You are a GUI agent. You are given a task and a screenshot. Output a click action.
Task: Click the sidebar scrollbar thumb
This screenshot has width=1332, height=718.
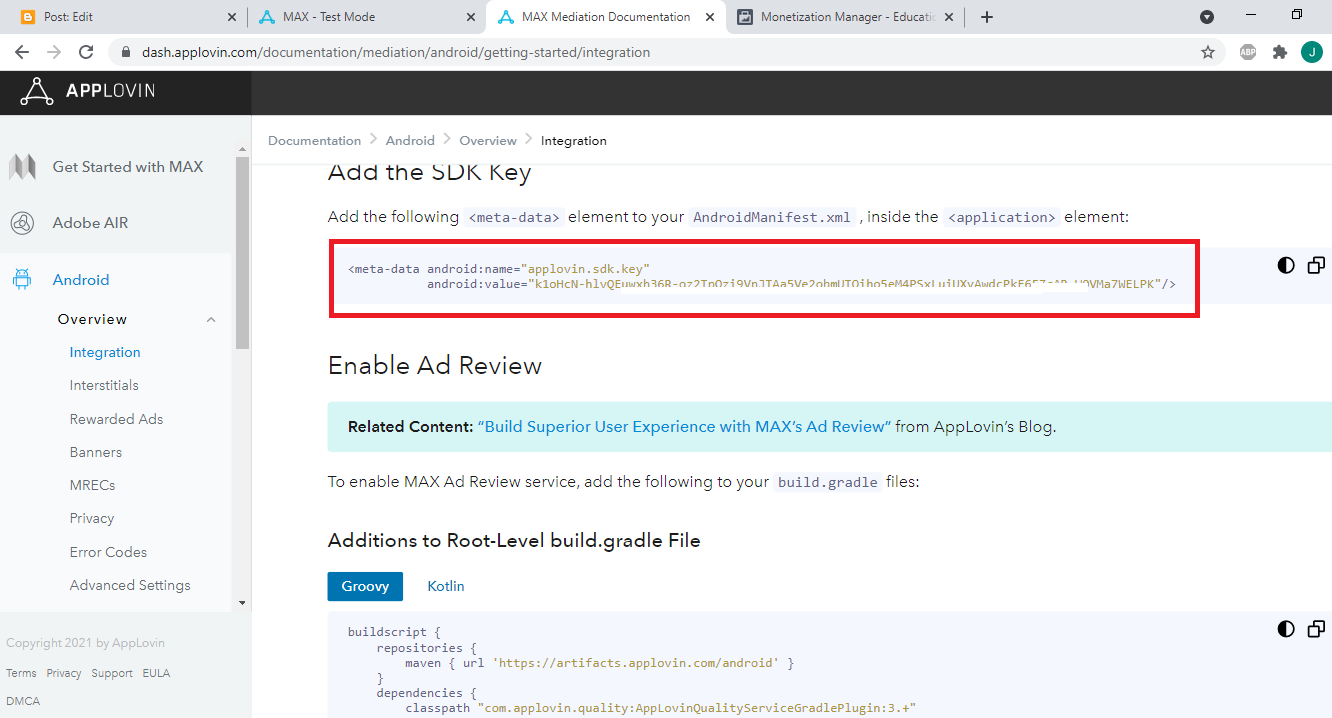(x=242, y=252)
